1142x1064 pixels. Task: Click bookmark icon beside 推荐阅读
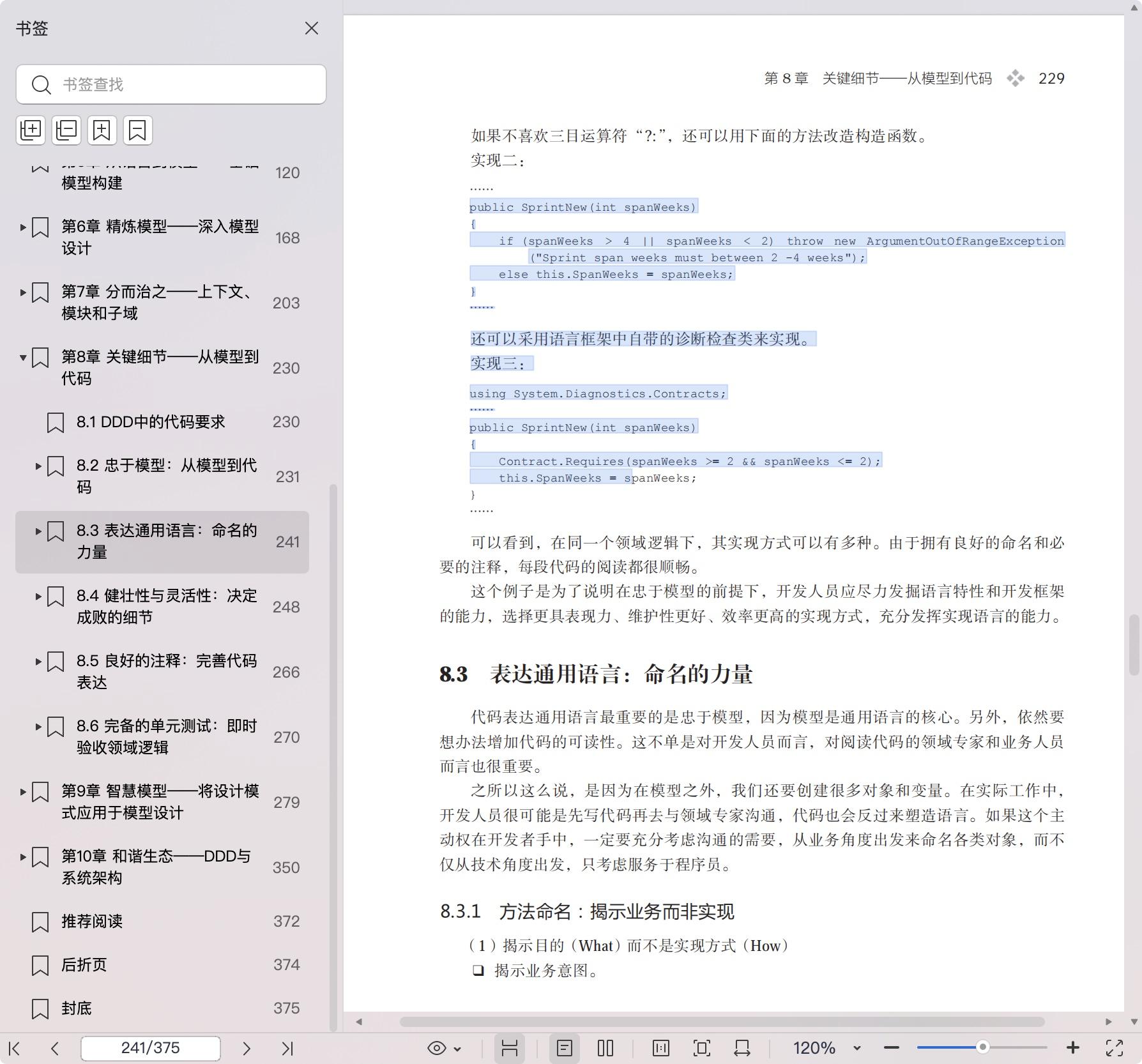(40, 922)
